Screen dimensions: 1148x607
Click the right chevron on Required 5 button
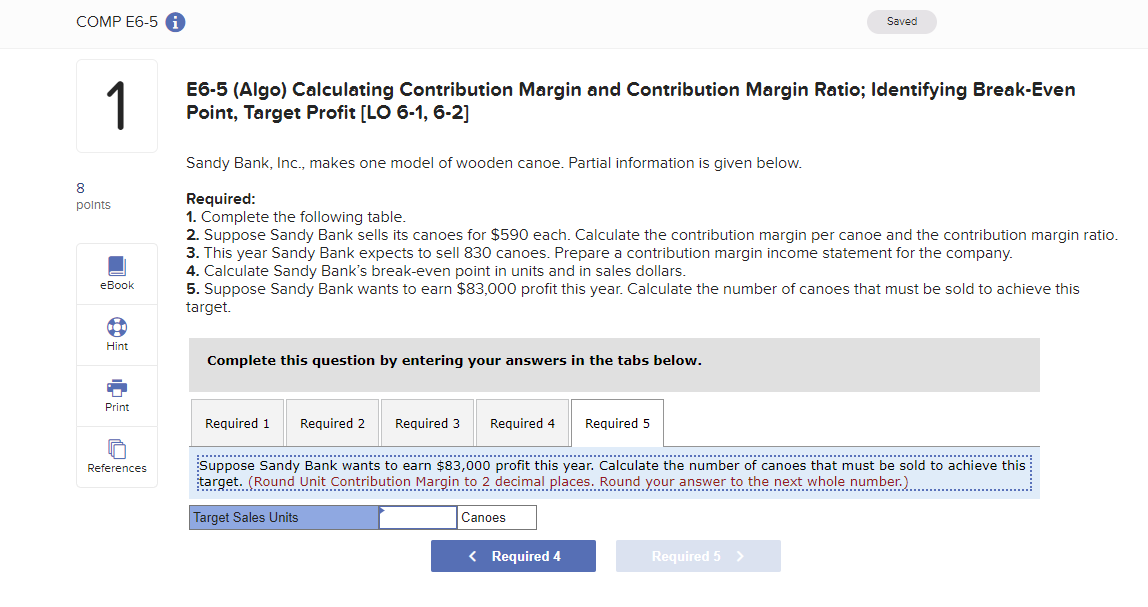tap(740, 555)
